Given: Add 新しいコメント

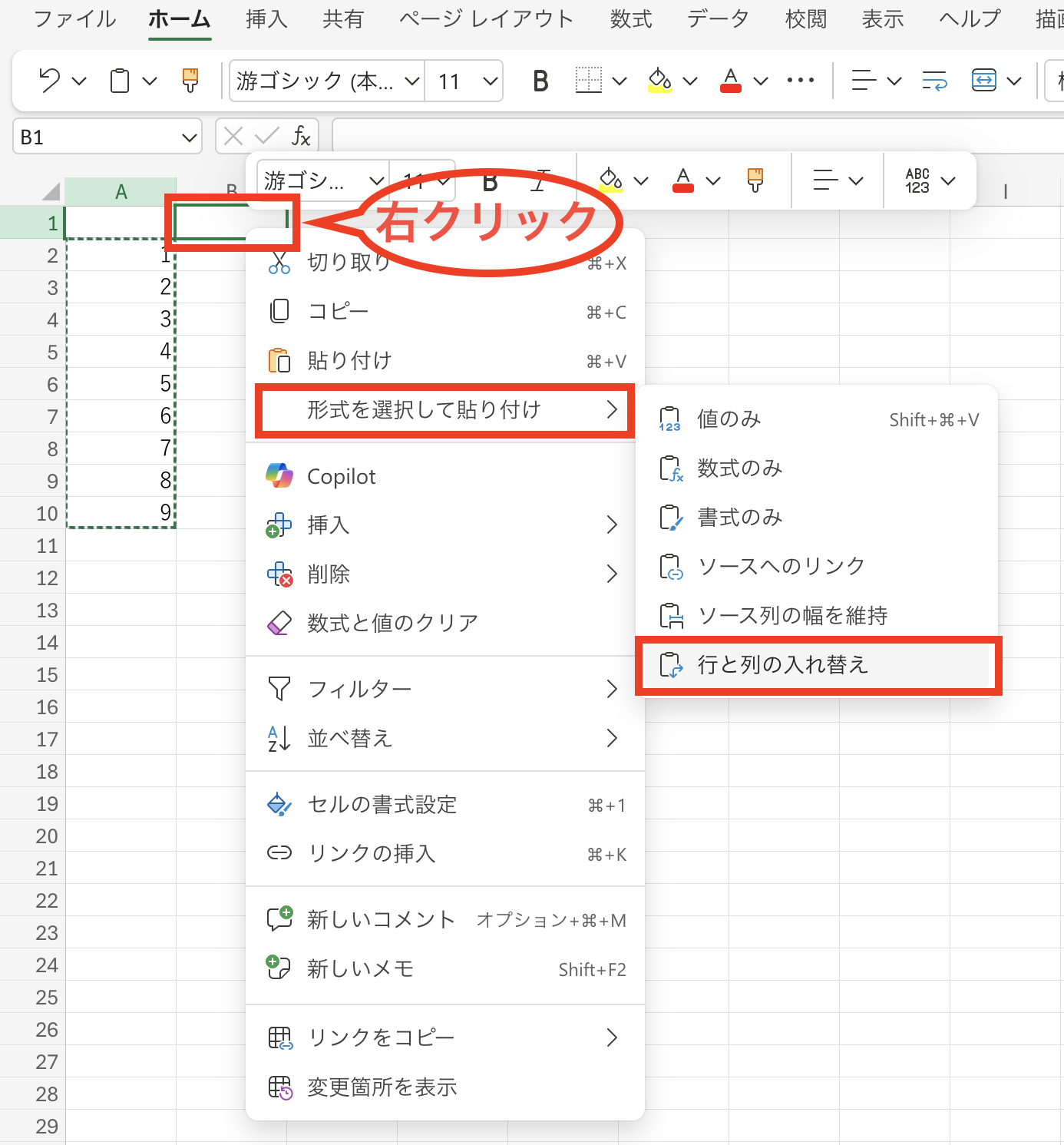Looking at the screenshot, I should [445, 920].
